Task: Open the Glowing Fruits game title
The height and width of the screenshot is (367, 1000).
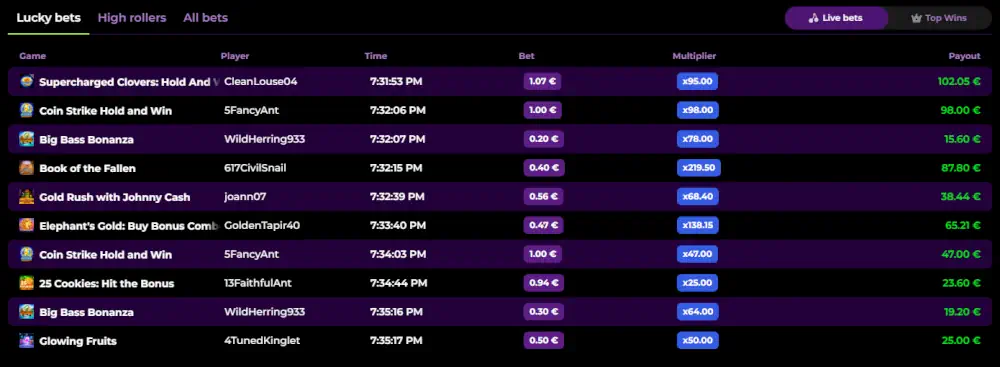Action: [x=78, y=341]
